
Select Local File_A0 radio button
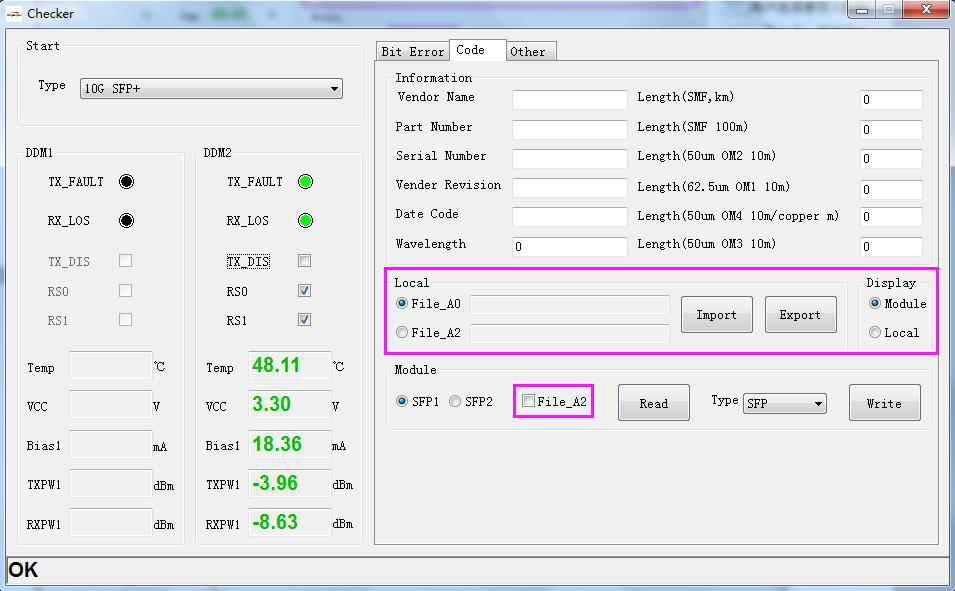pyautogui.click(x=402, y=303)
